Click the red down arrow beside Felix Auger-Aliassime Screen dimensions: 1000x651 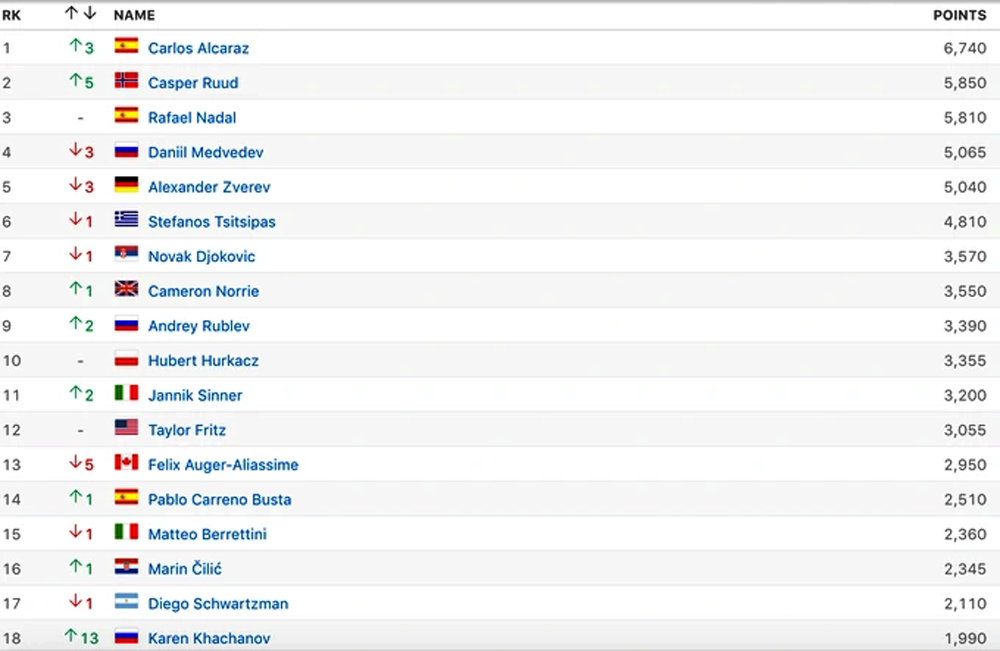(74, 463)
